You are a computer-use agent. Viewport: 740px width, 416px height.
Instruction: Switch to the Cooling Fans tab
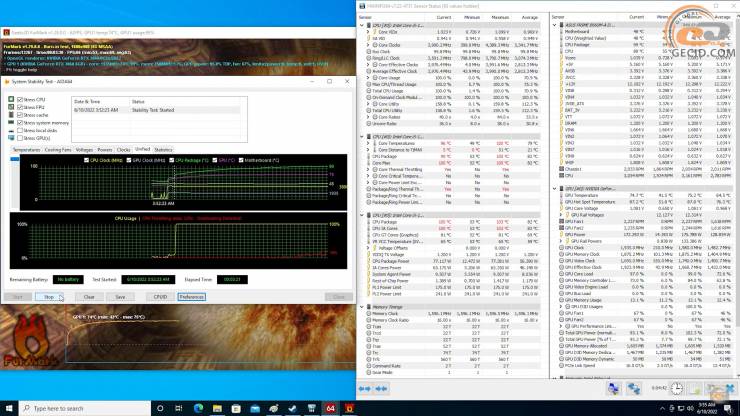(x=58, y=149)
